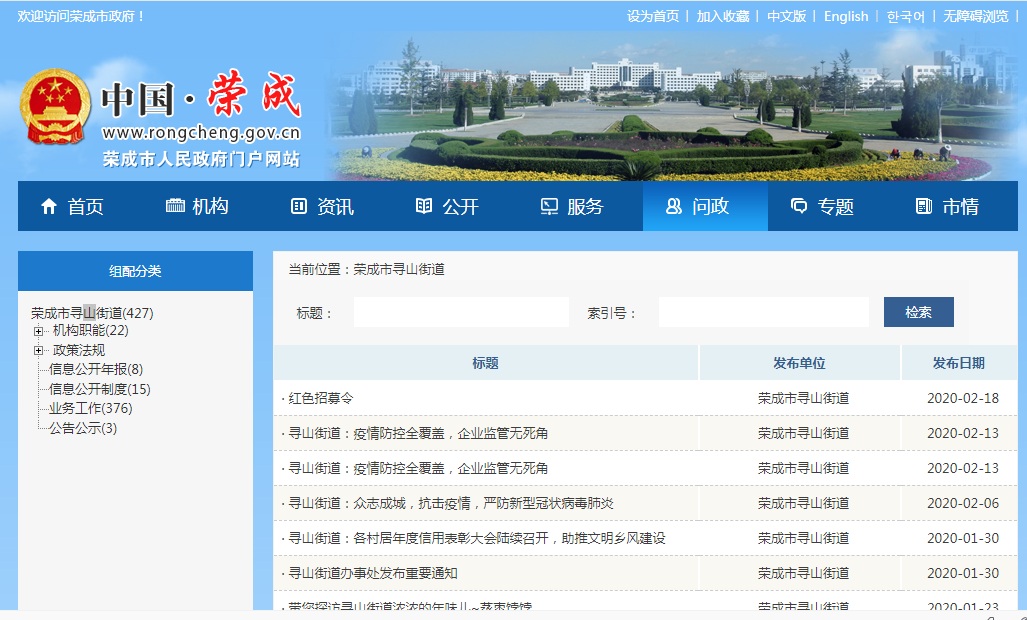This screenshot has height=620, width=1027.
Task: Open 信息公开年报(8) category
Action: point(96,369)
